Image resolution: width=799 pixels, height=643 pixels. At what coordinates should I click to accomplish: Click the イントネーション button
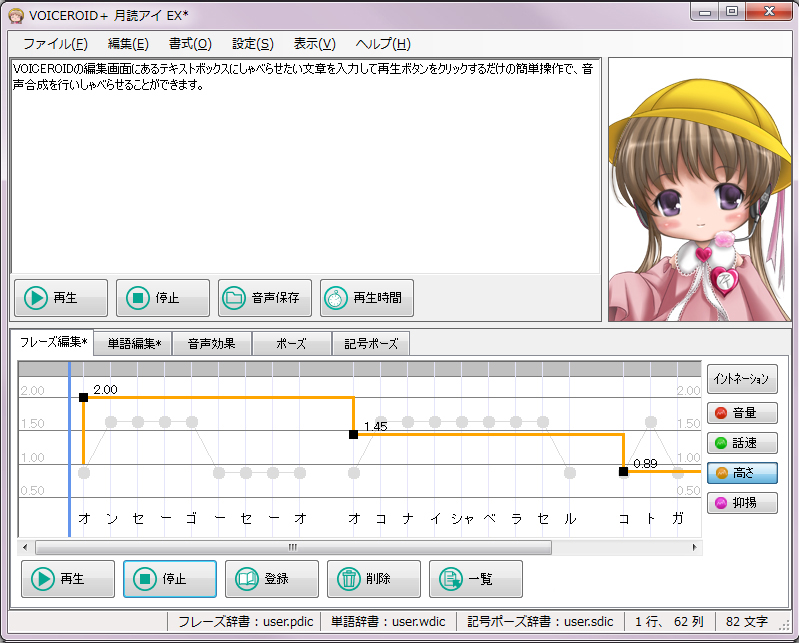(742, 379)
